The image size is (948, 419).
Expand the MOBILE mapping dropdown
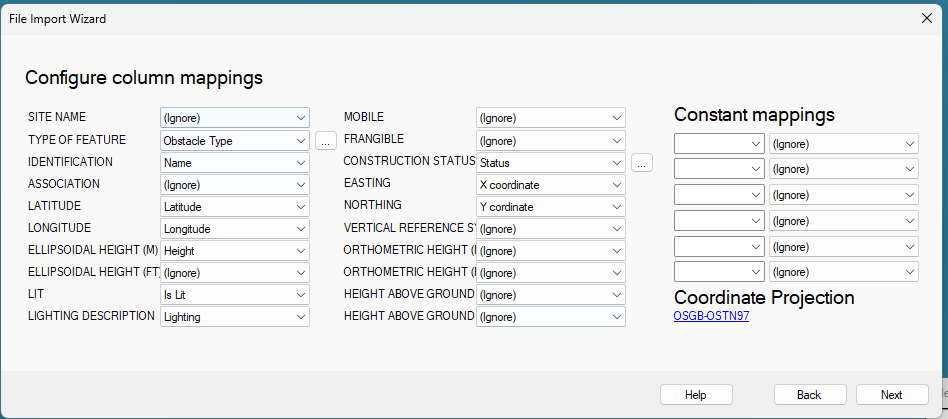(550, 118)
